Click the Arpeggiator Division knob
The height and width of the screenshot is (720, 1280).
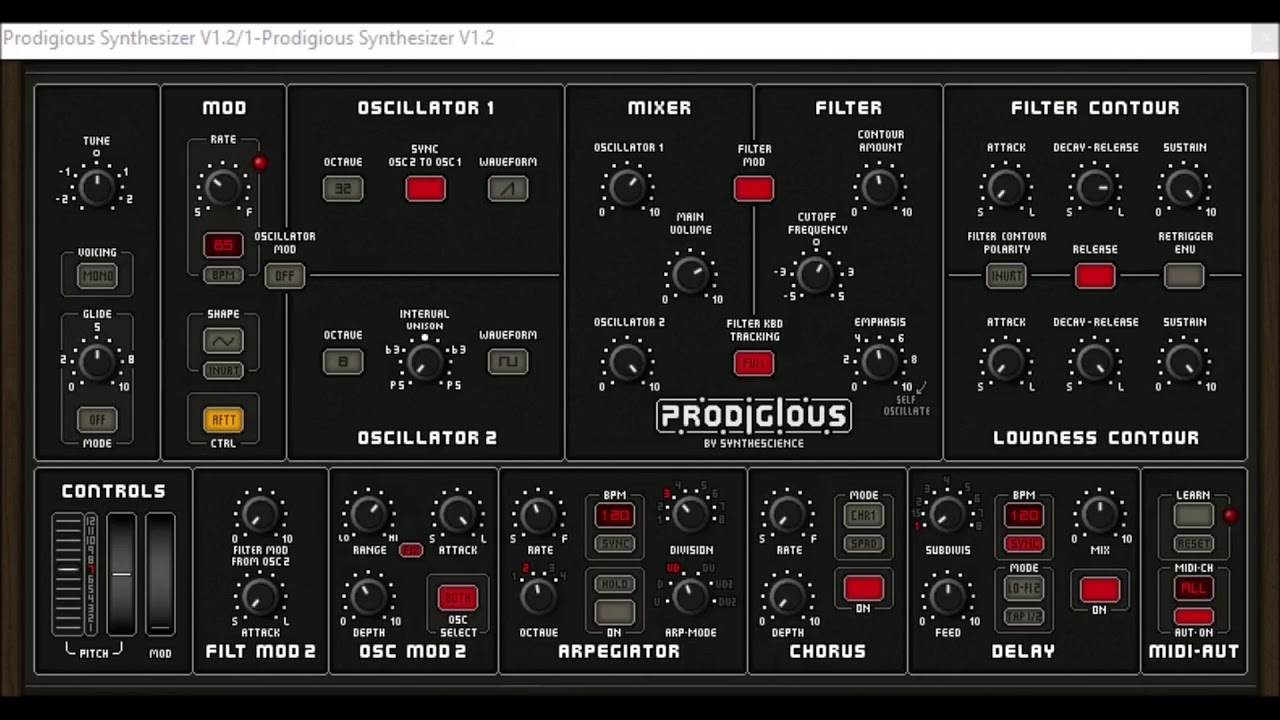[x=690, y=514]
